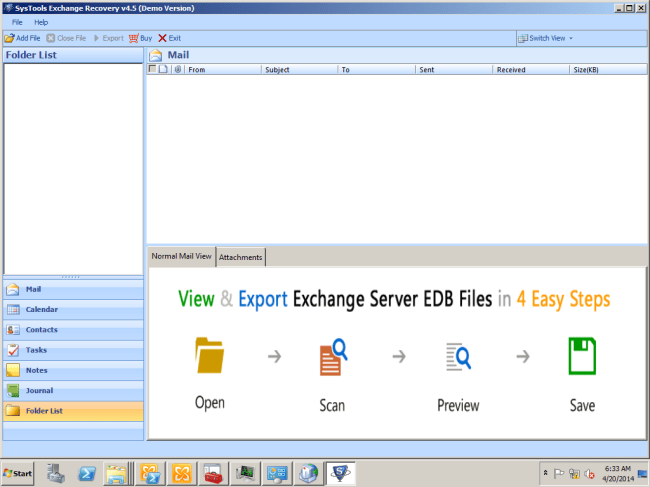Open the File menu

[x=17, y=22]
